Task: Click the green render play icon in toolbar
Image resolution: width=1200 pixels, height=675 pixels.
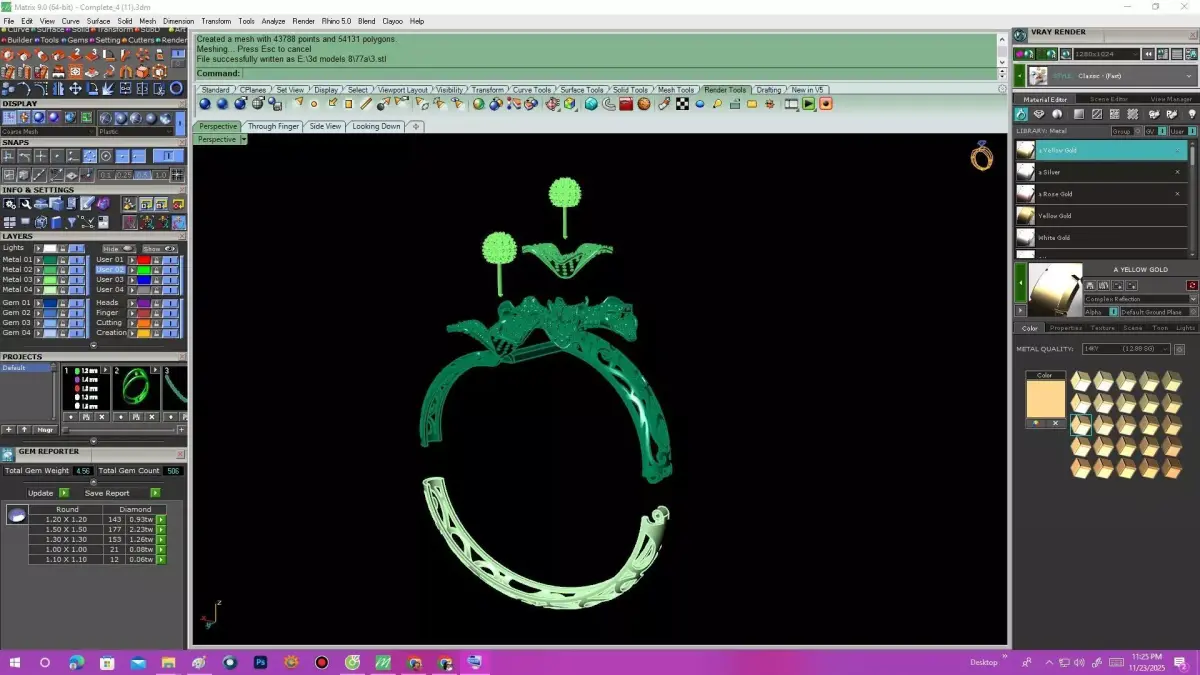Action: pyautogui.click(x=809, y=103)
